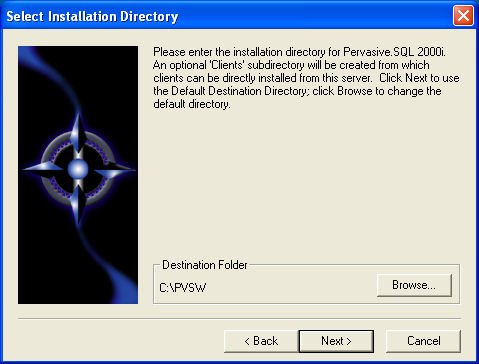Click the compass star's left point
This screenshot has height=364, width=479.
[43, 167]
